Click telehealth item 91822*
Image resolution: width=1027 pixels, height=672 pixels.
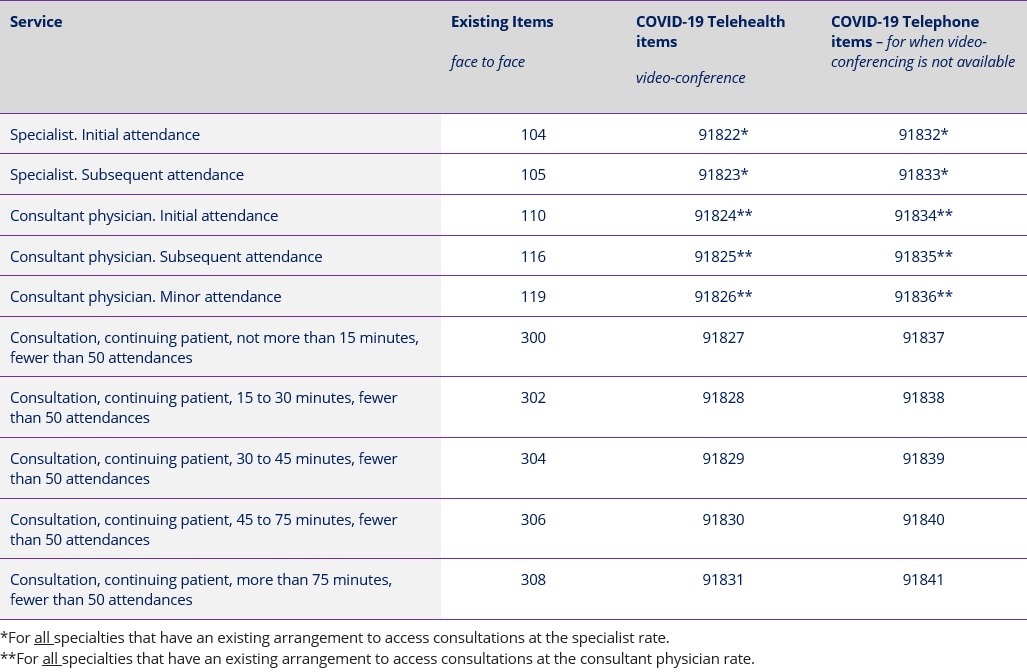coord(723,134)
